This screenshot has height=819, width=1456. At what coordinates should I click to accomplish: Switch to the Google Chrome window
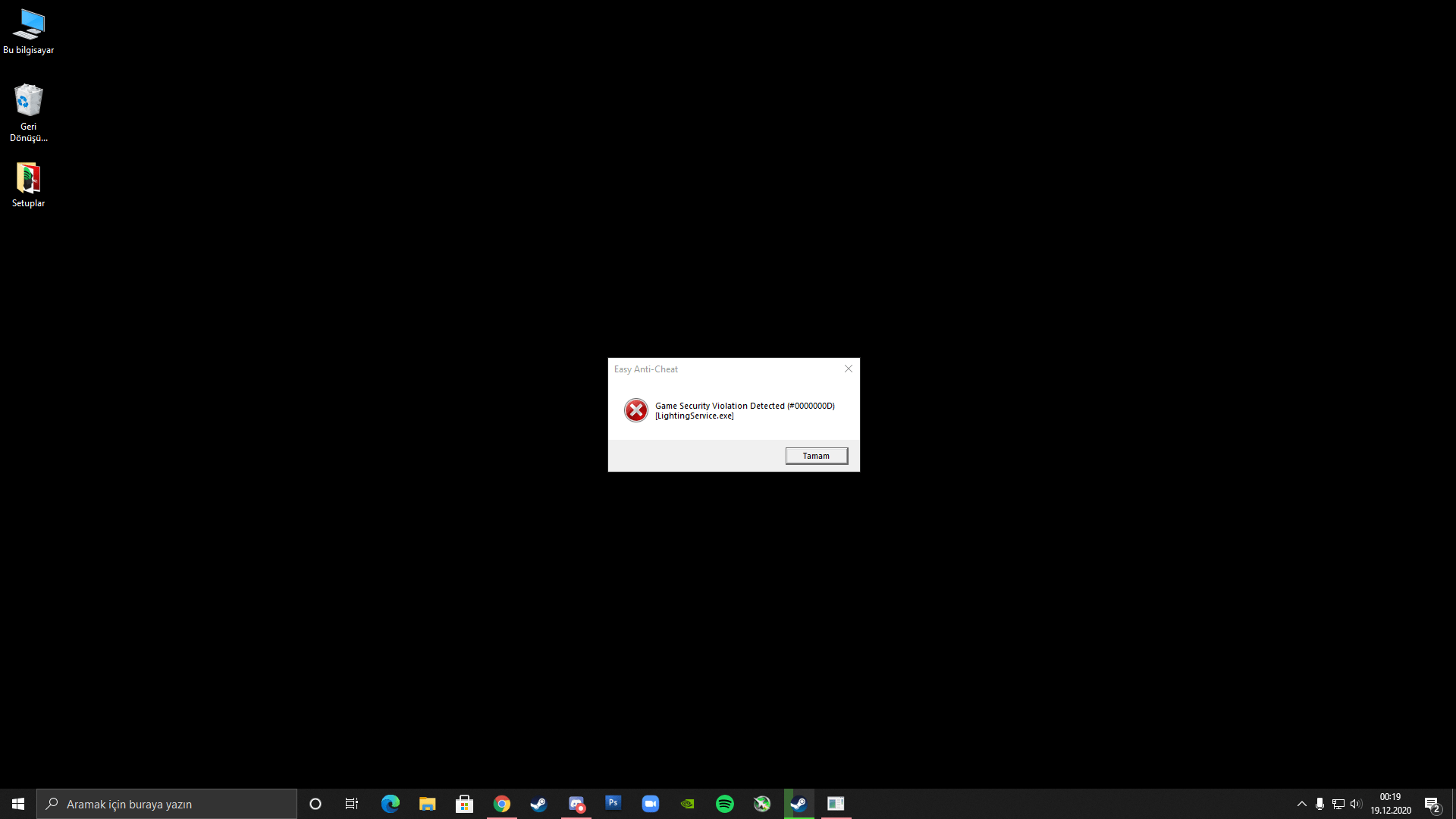click(502, 804)
